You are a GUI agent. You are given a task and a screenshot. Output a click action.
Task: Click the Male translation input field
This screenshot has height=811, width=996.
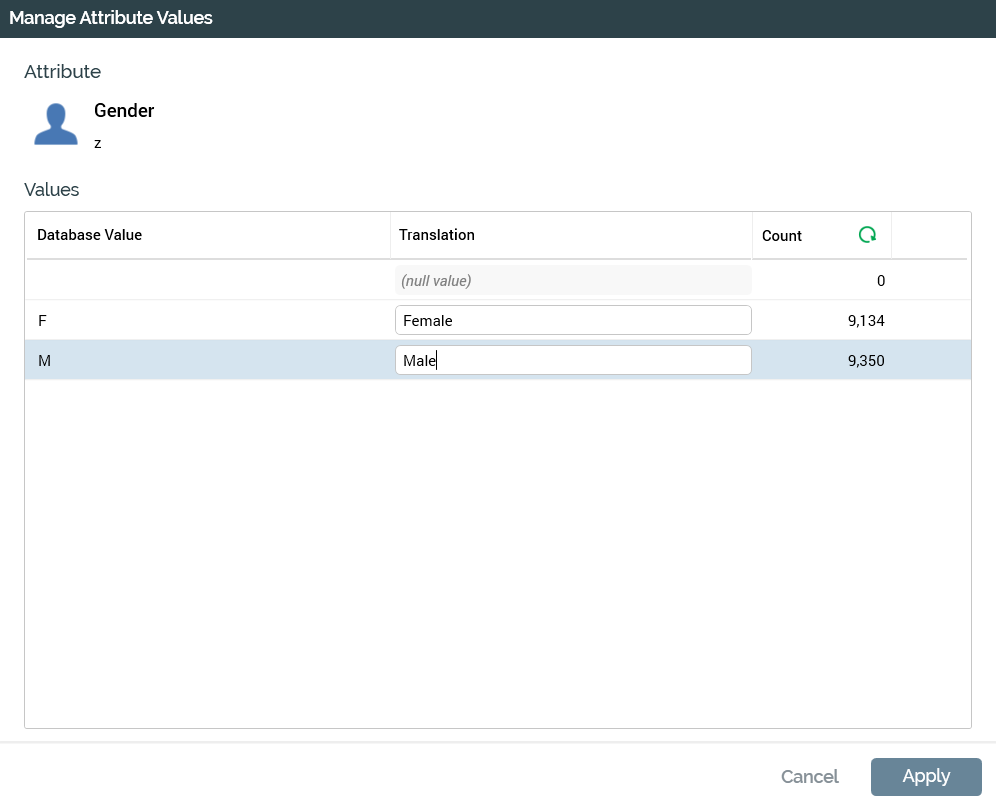(x=573, y=361)
